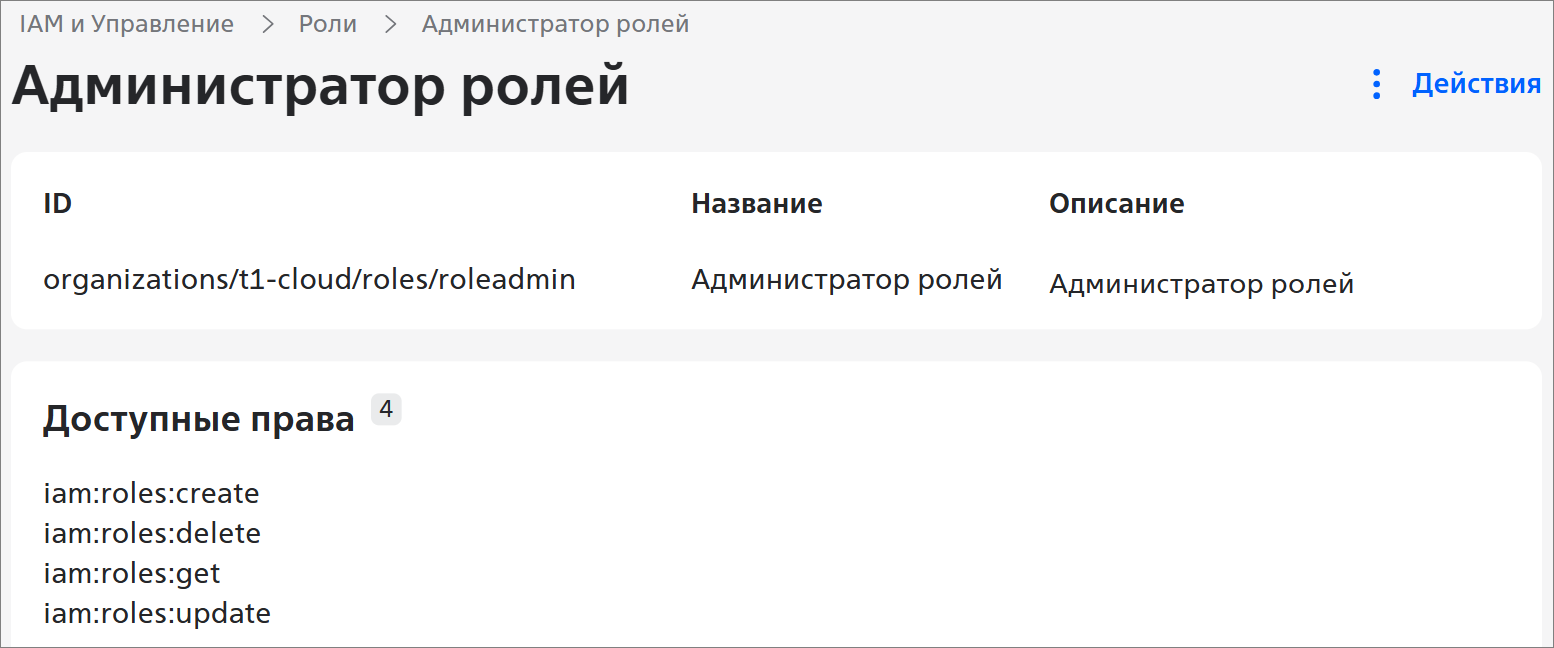This screenshot has width=1554, height=648.
Task: Open the three-dot actions menu icon
Action: pos(1377,84)
